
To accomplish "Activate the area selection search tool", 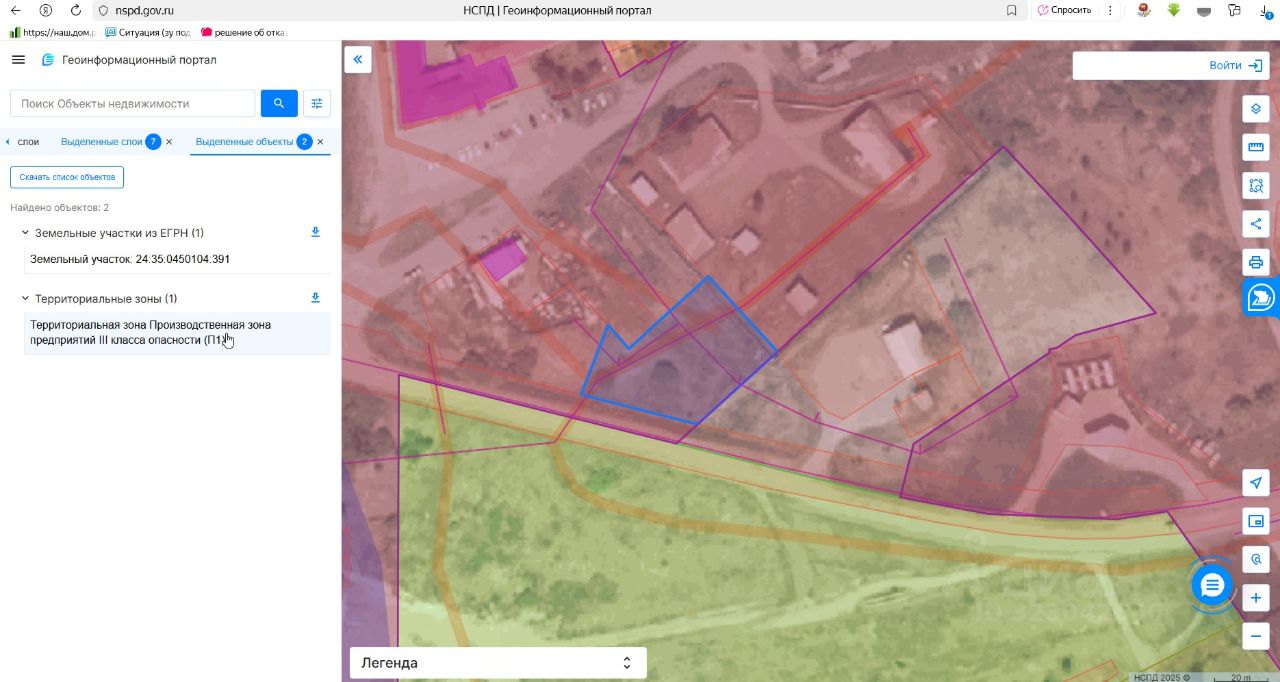I will [x=1256, y=186].
